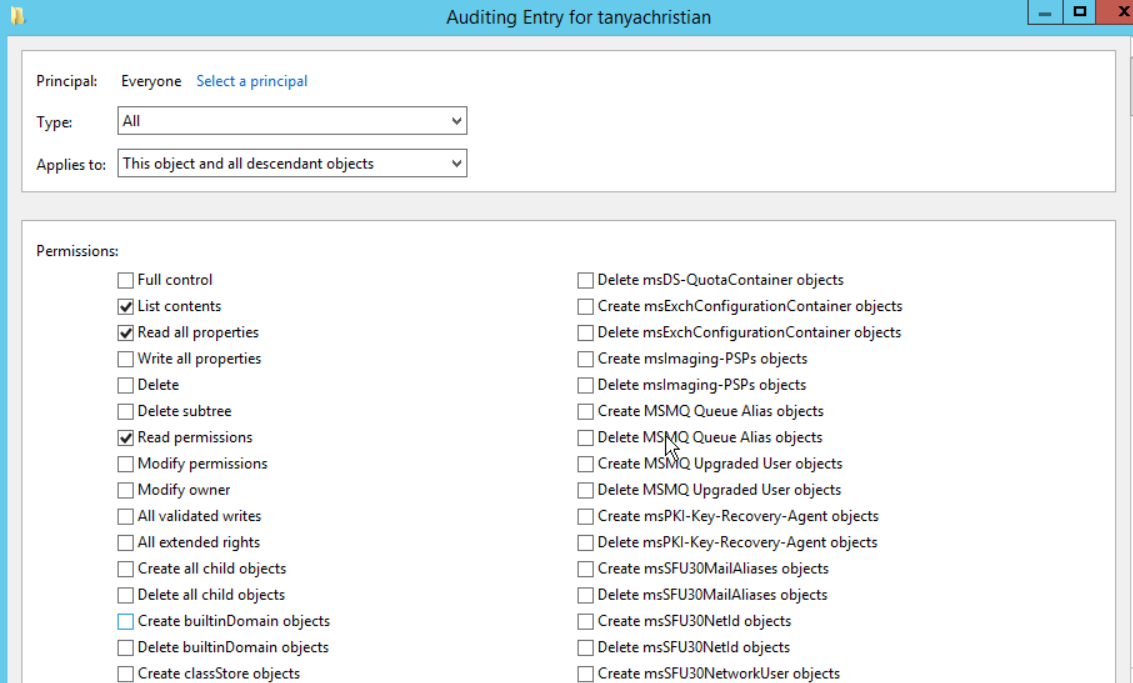Viewport: 1133px width, 683px height.
Task: Check Create all child objects
Action: click(126, 569)
